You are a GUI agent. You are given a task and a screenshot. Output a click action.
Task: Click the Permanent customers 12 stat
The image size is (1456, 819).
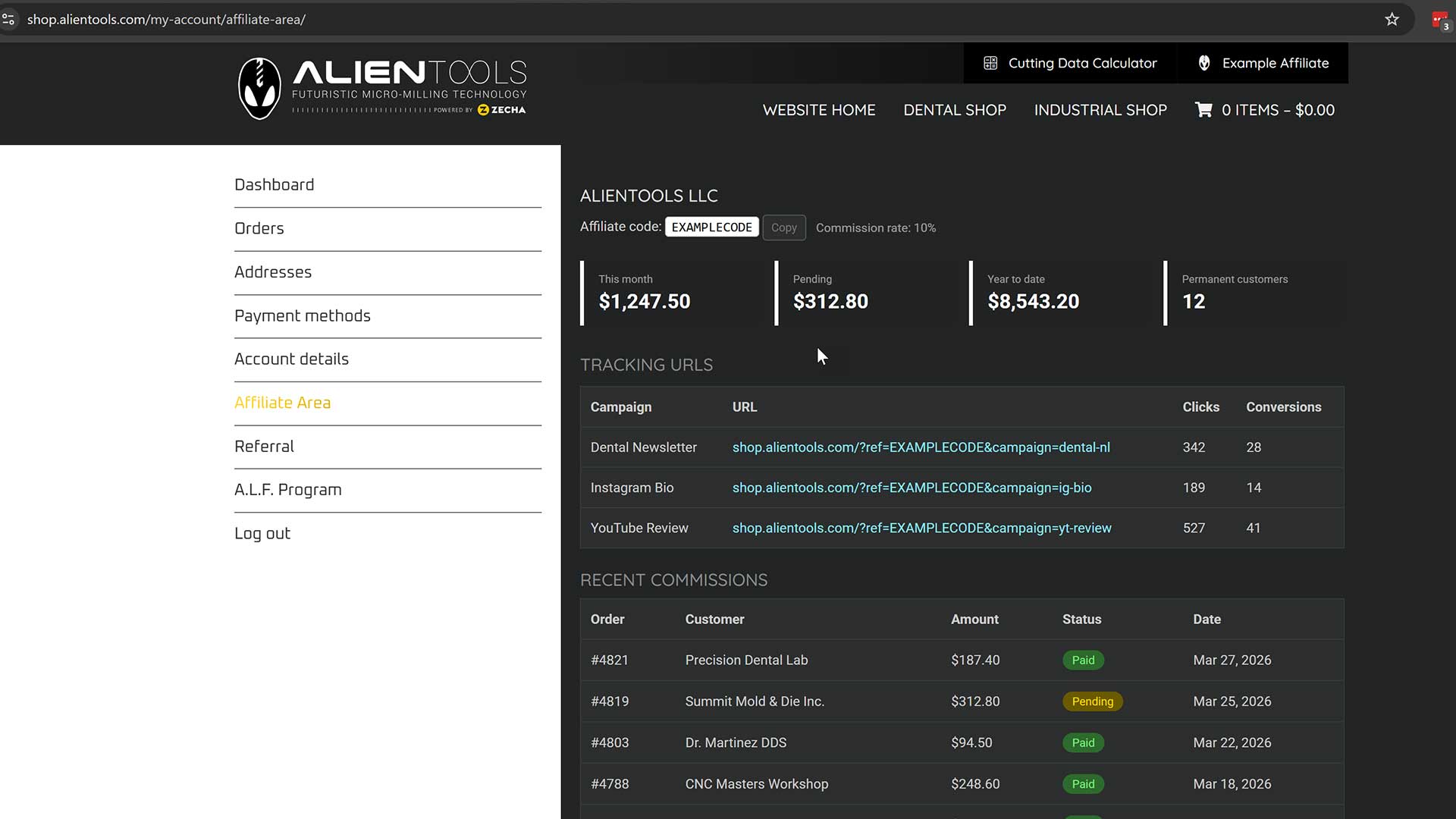[1255, 293]
